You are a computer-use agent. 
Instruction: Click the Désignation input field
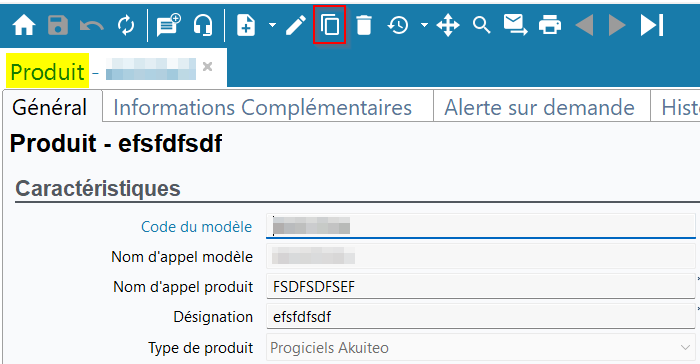click(480, 317)
